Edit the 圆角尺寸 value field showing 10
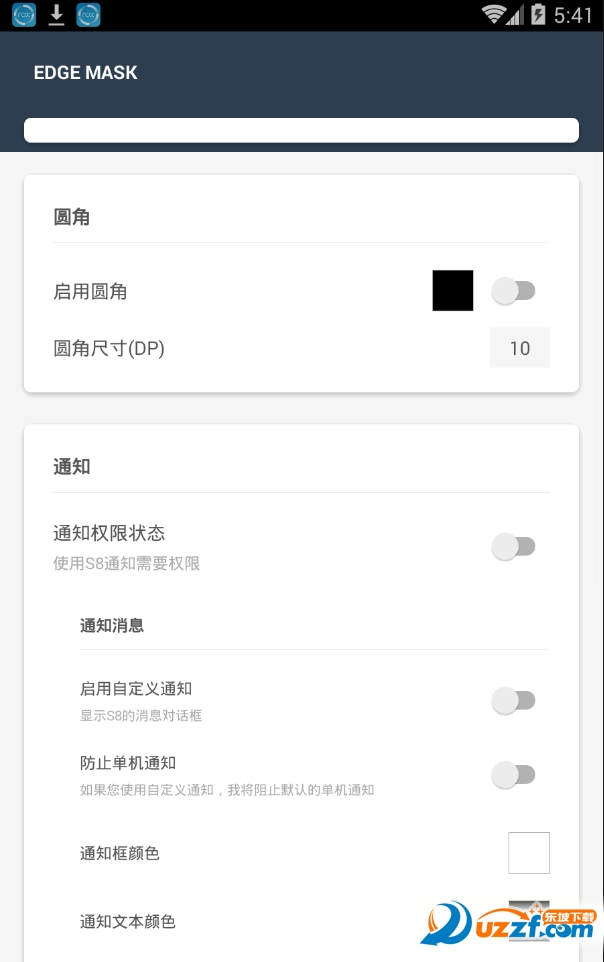Image resolution: width=604 pixels, height=962 pixels. point(520,348)
